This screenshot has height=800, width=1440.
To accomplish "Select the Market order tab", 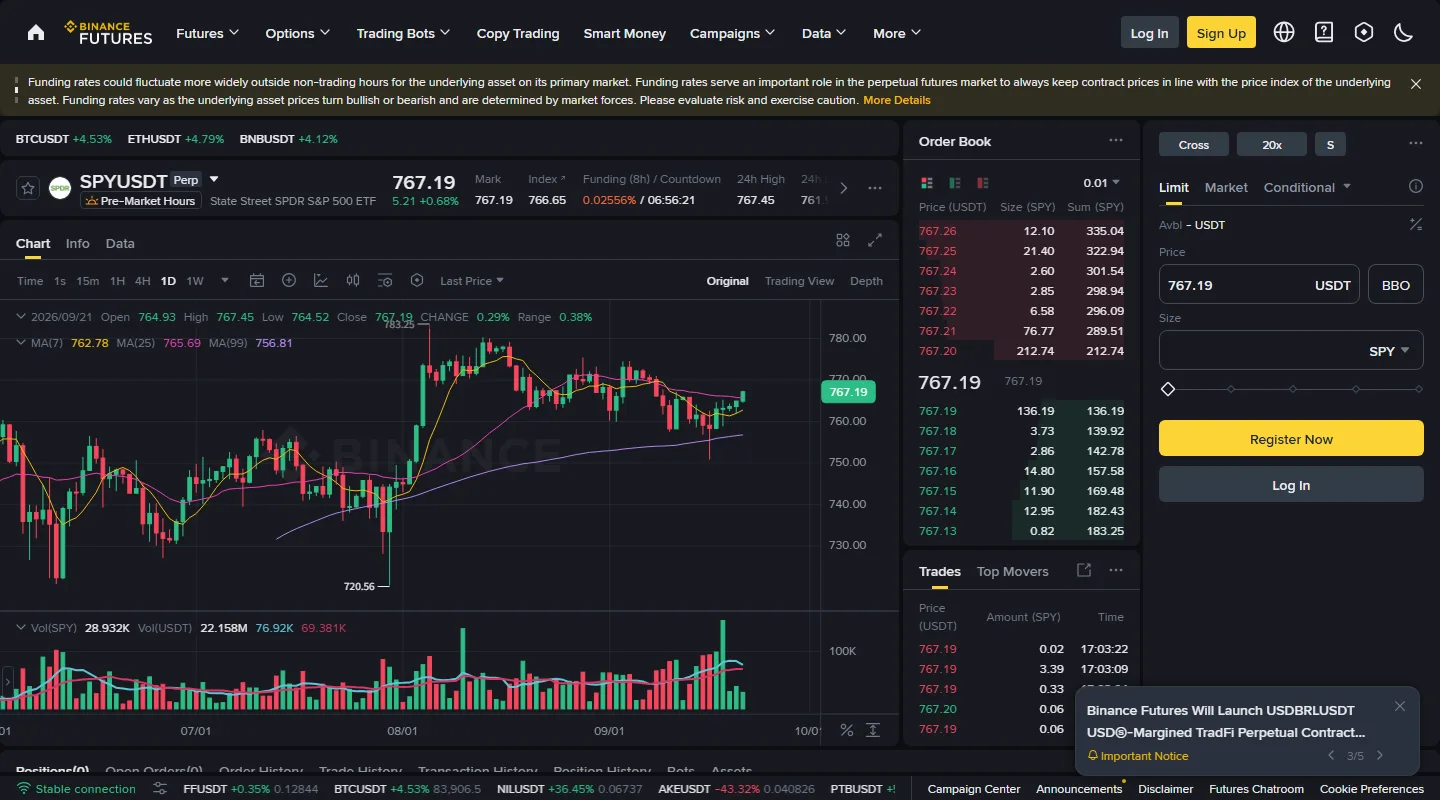I will (1226, 187).
